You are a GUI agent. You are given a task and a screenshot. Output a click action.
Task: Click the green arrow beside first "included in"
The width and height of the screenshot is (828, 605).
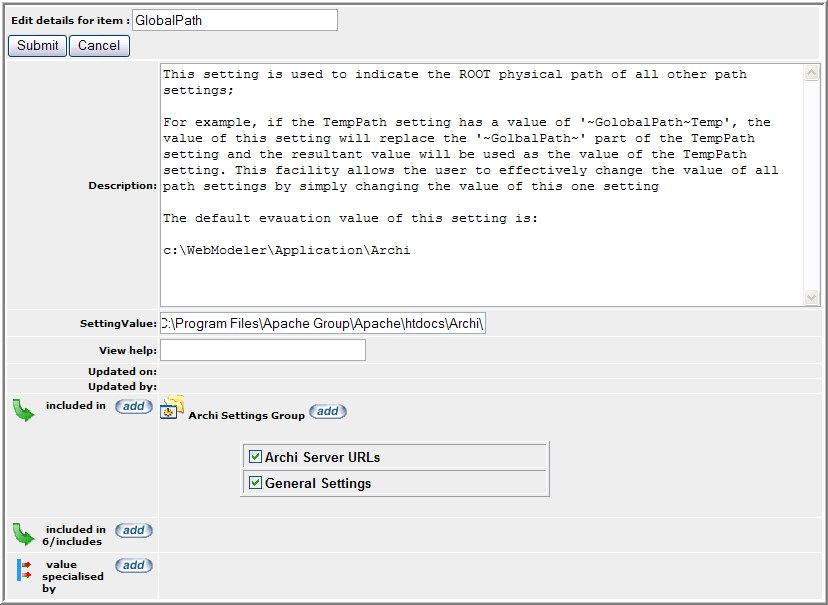pos(22,411)
